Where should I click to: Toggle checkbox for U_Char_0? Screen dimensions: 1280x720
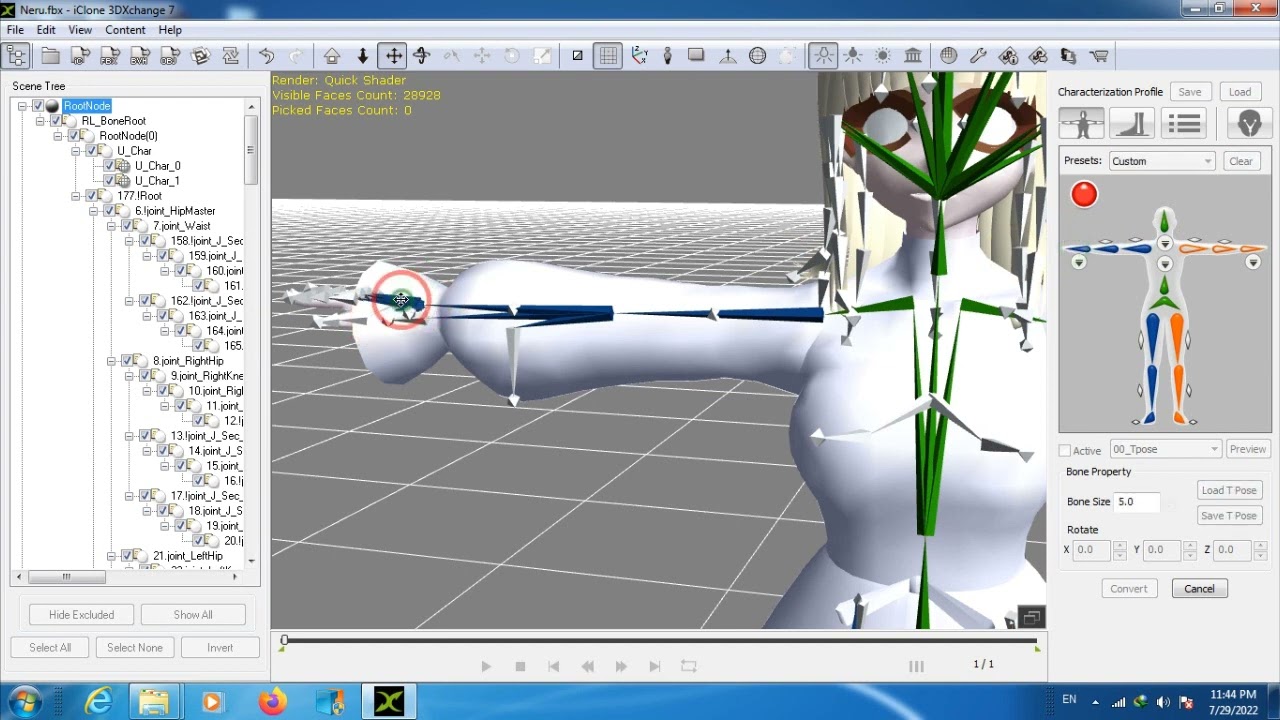pyautogui.click(x=110, y=166)
